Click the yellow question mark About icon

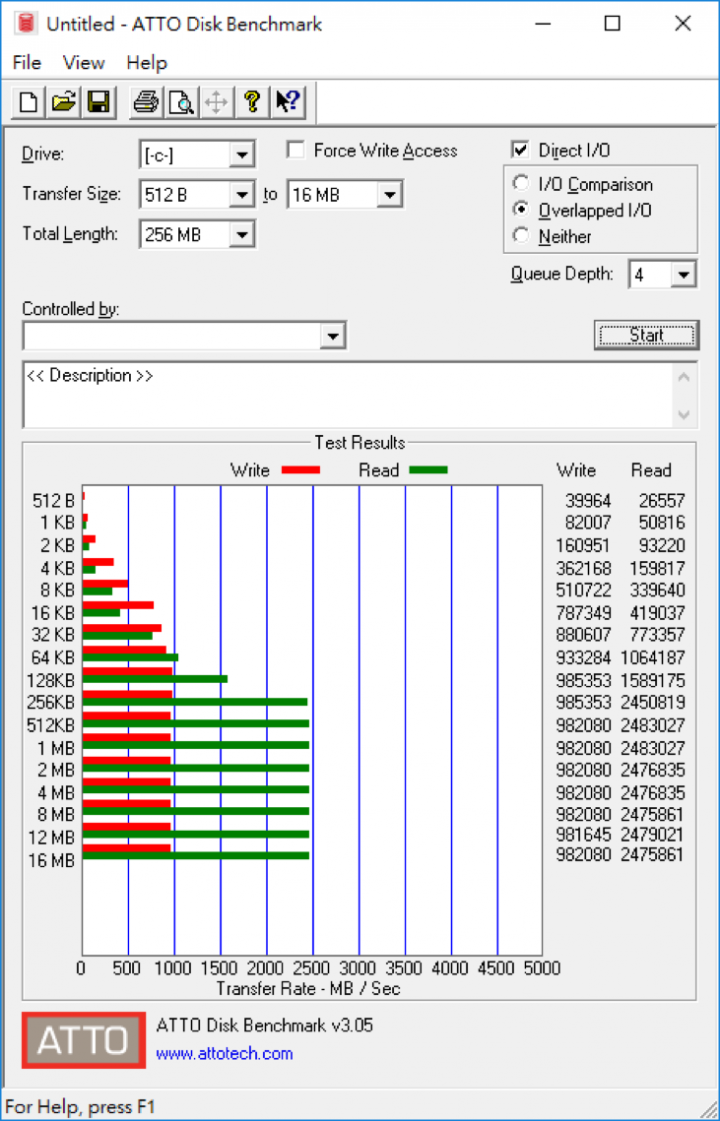tap(251, 102)
